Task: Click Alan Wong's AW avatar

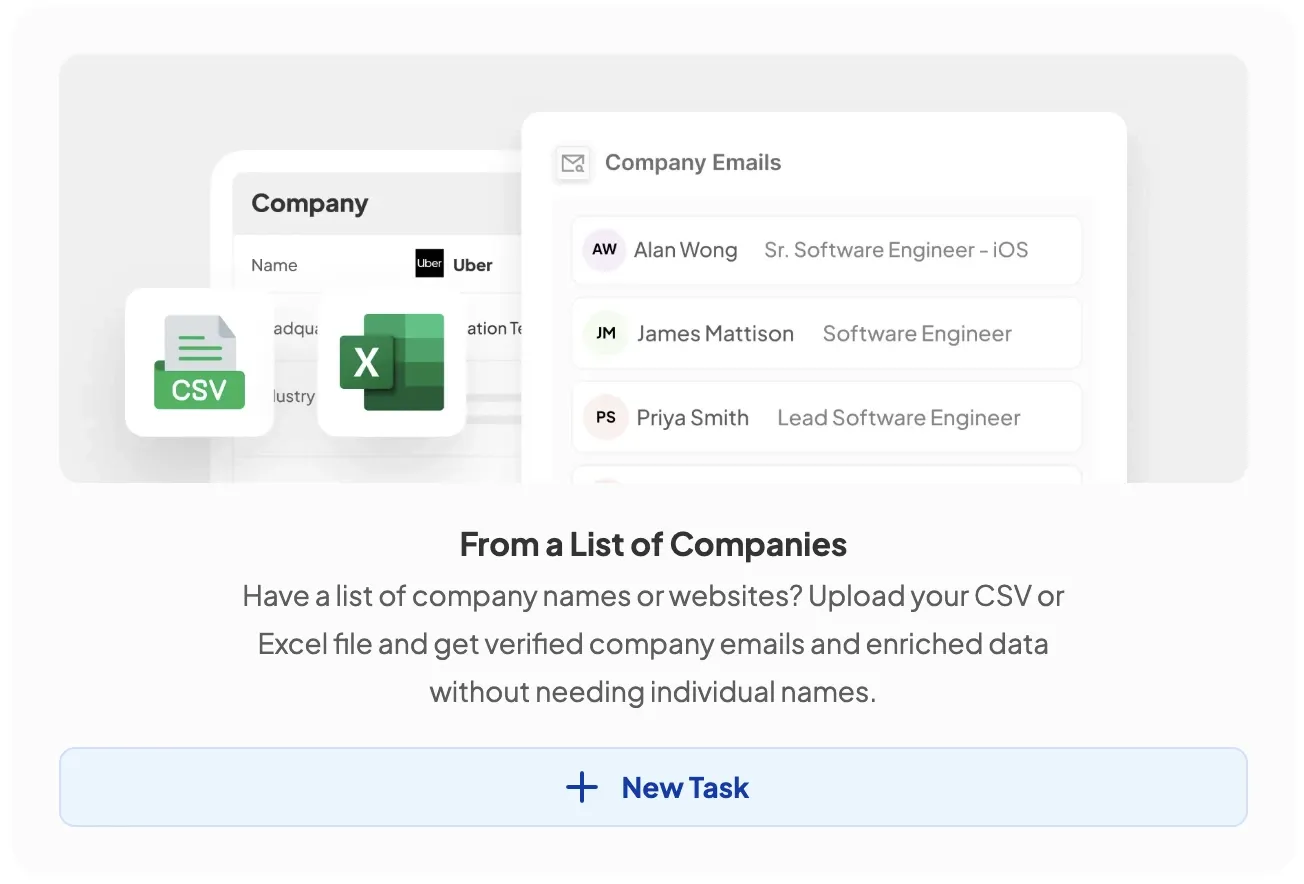Action: point(604,250)
